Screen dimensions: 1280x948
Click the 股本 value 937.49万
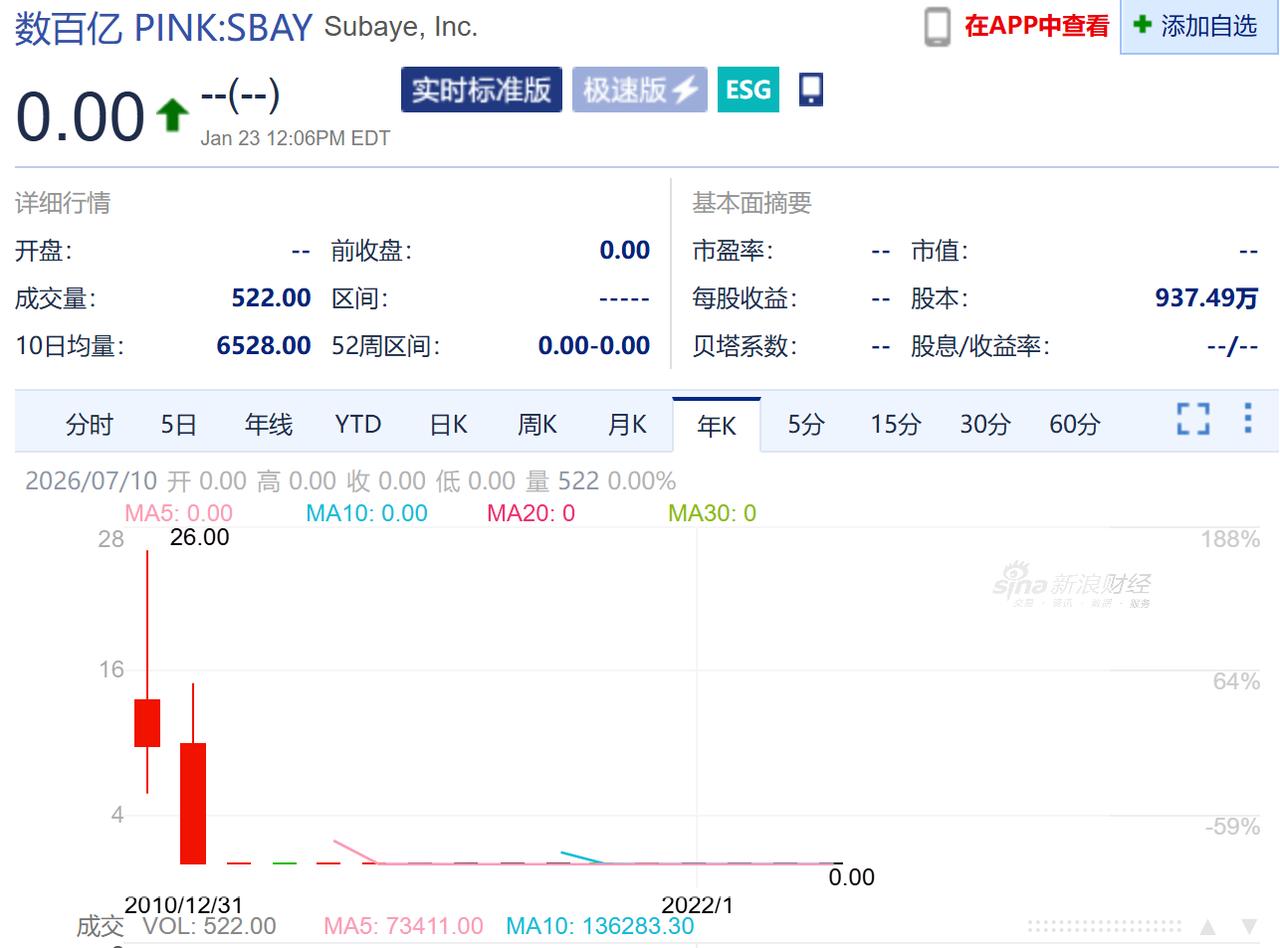pos(1206,298)
